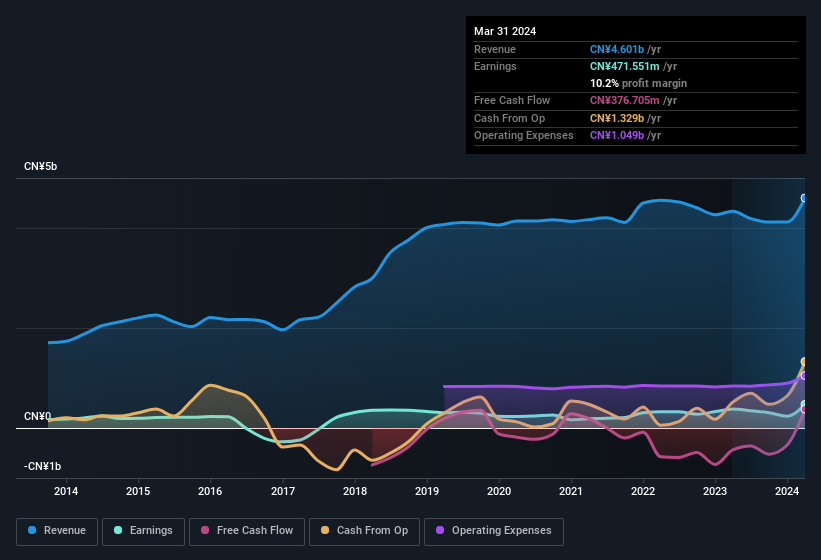Click the CN¥376.705m free cash flow value

625,100
